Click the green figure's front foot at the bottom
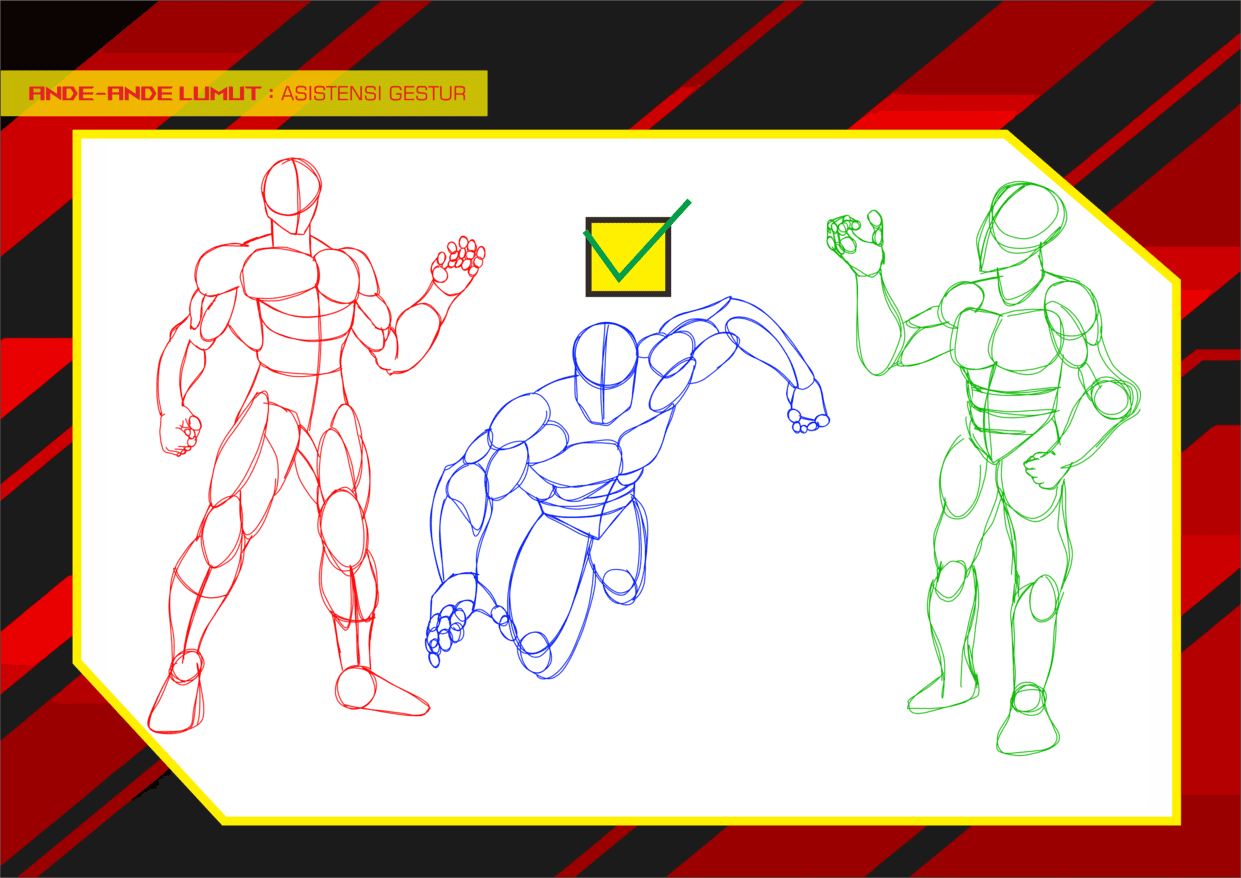This screenshot has height=878, width=1241. pos(1027,725)
